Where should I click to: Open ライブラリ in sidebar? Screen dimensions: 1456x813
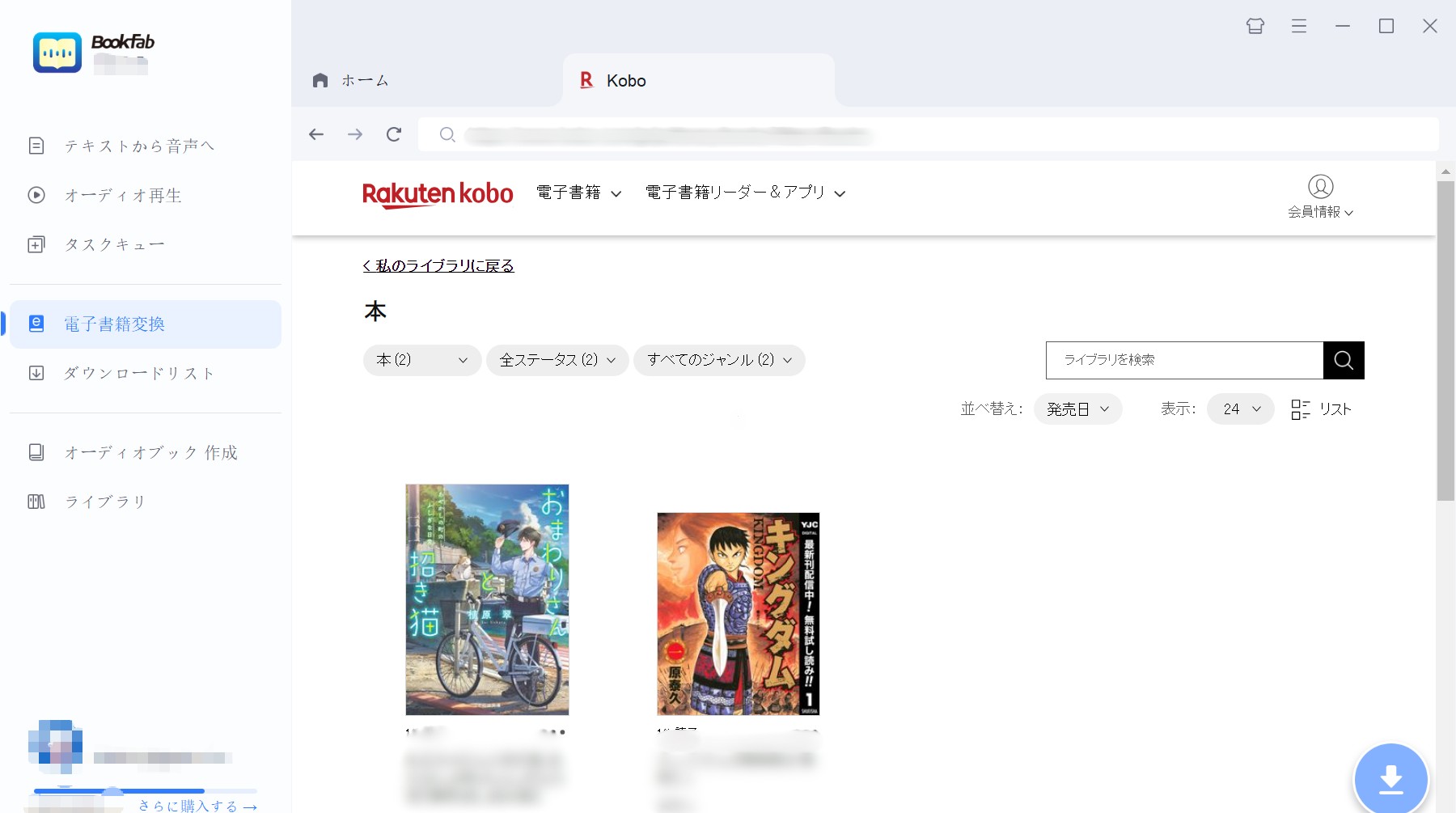point(146,502)
